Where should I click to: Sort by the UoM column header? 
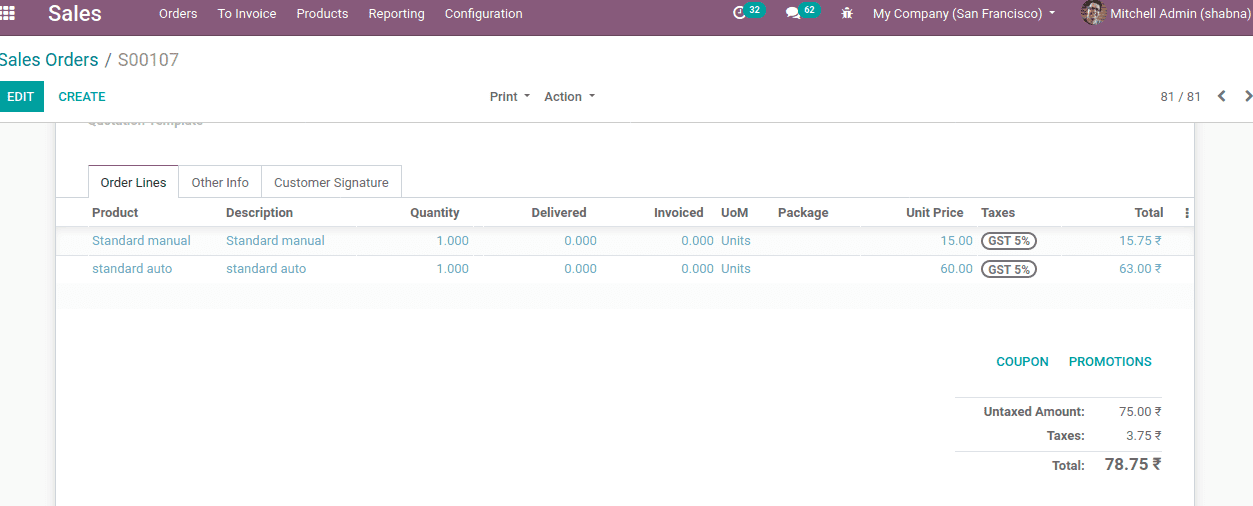[x=734, y=213]
